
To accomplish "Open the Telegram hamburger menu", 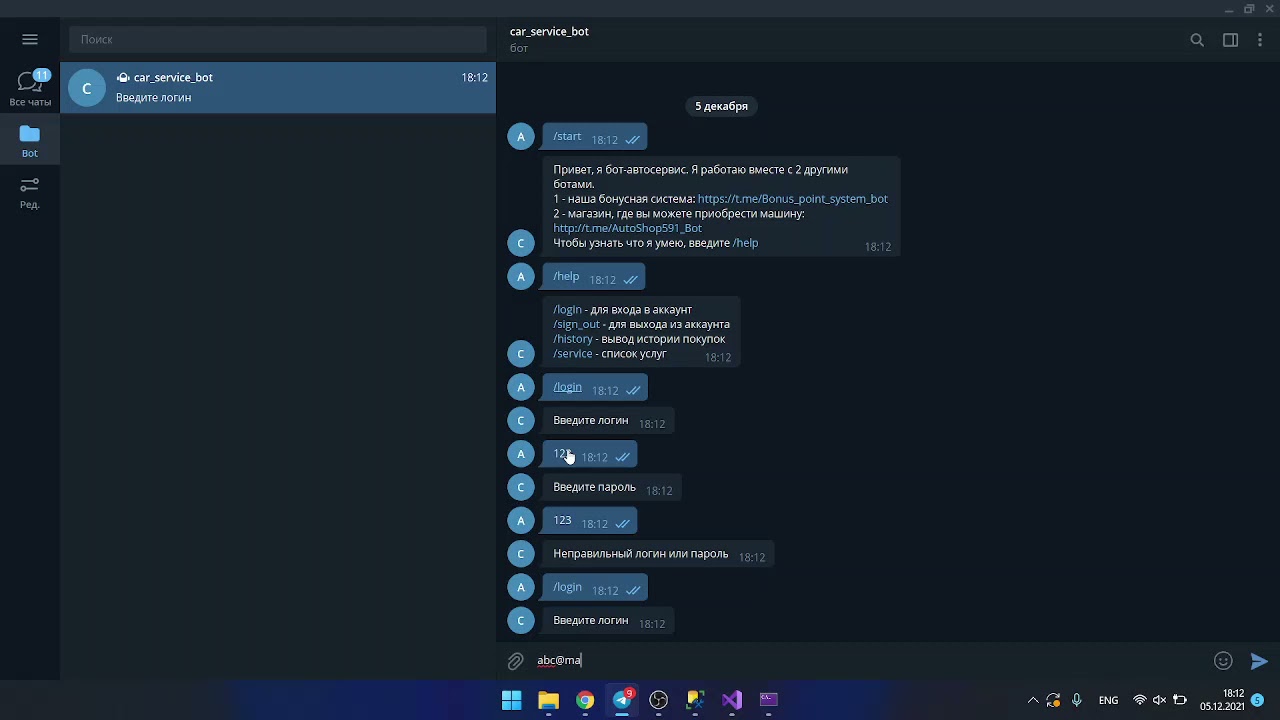I will coord(30,39).
